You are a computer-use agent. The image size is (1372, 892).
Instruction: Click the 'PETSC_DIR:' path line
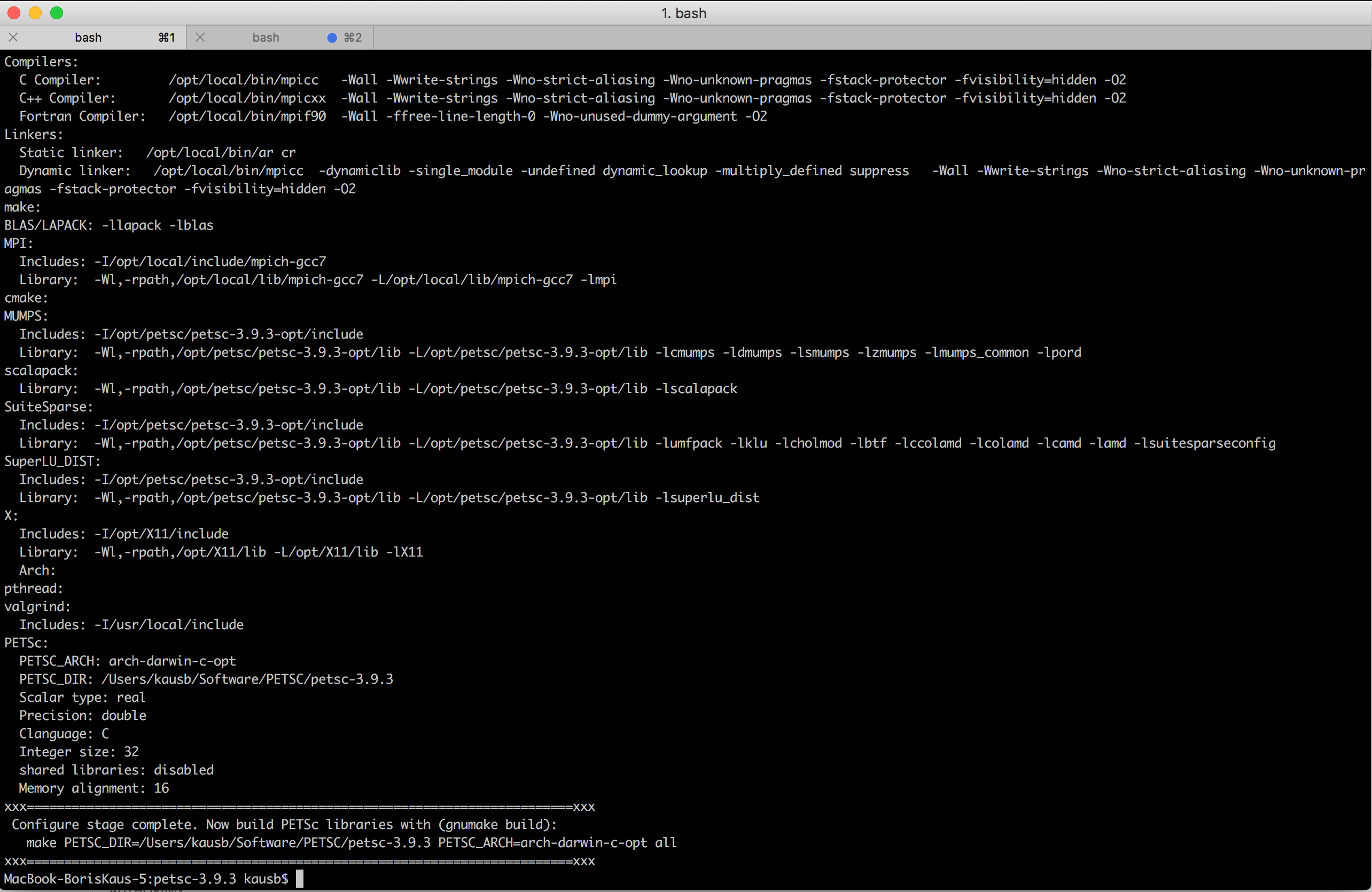coord(206,679)
